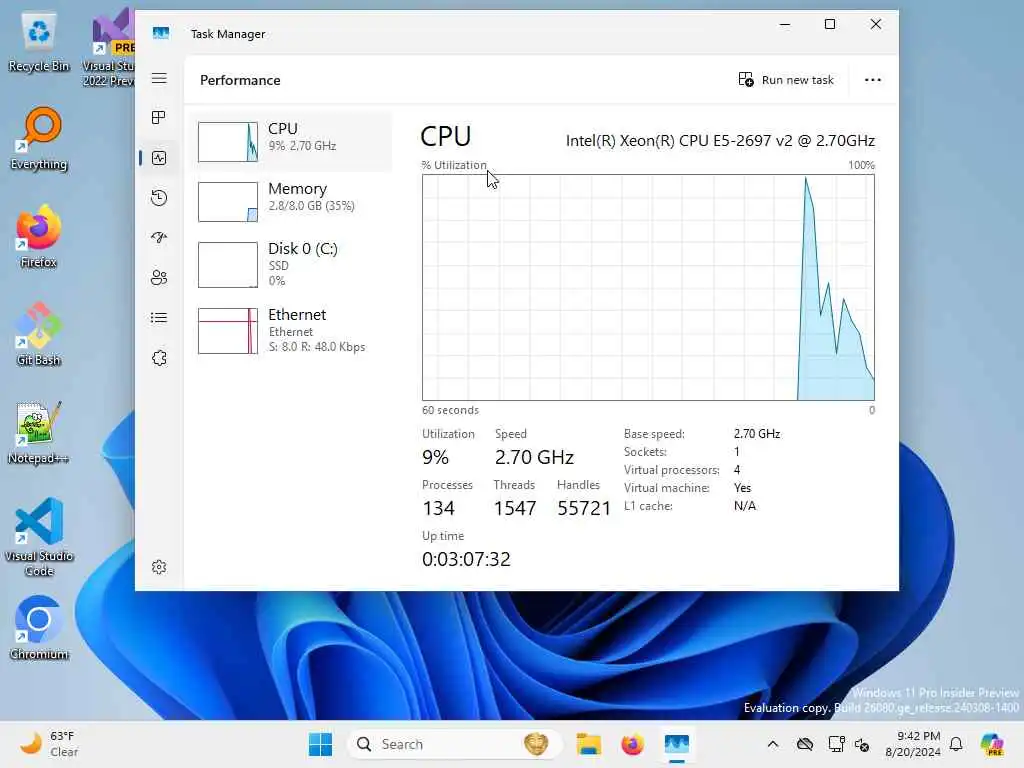Switch to the Processes page icon
This screenshot has height=768, width=1024.
(159, 118)
